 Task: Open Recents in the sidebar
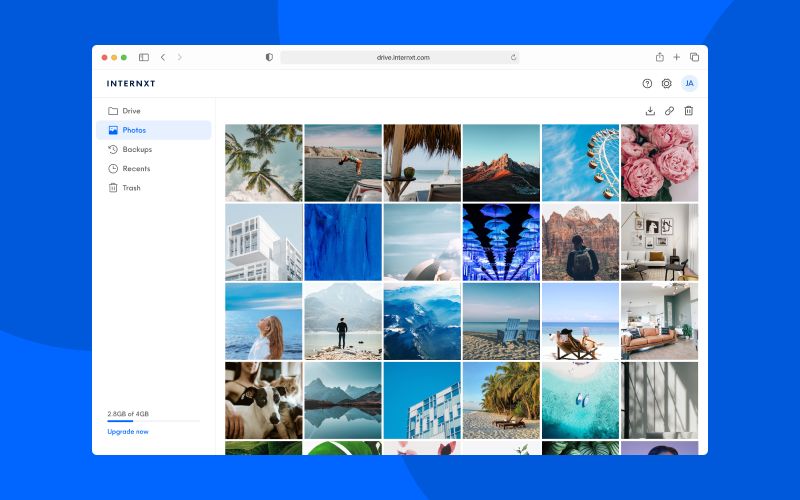coord(154,169)
